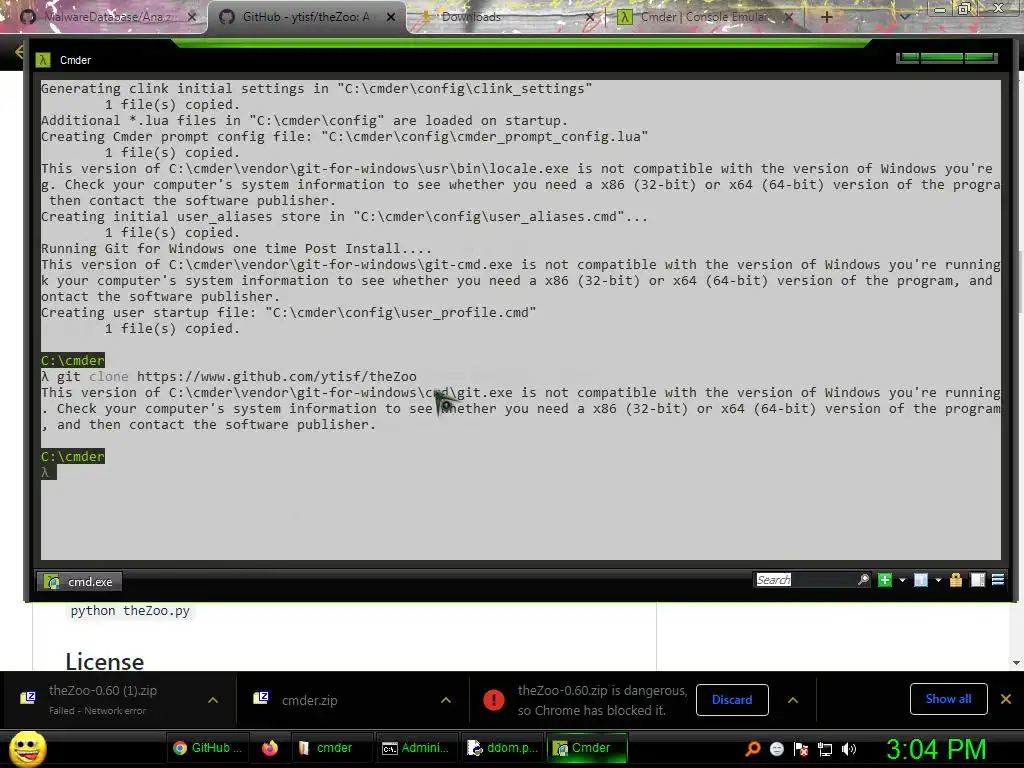
Task: Open the volume speaker tray icon
Action: [849, 749]
